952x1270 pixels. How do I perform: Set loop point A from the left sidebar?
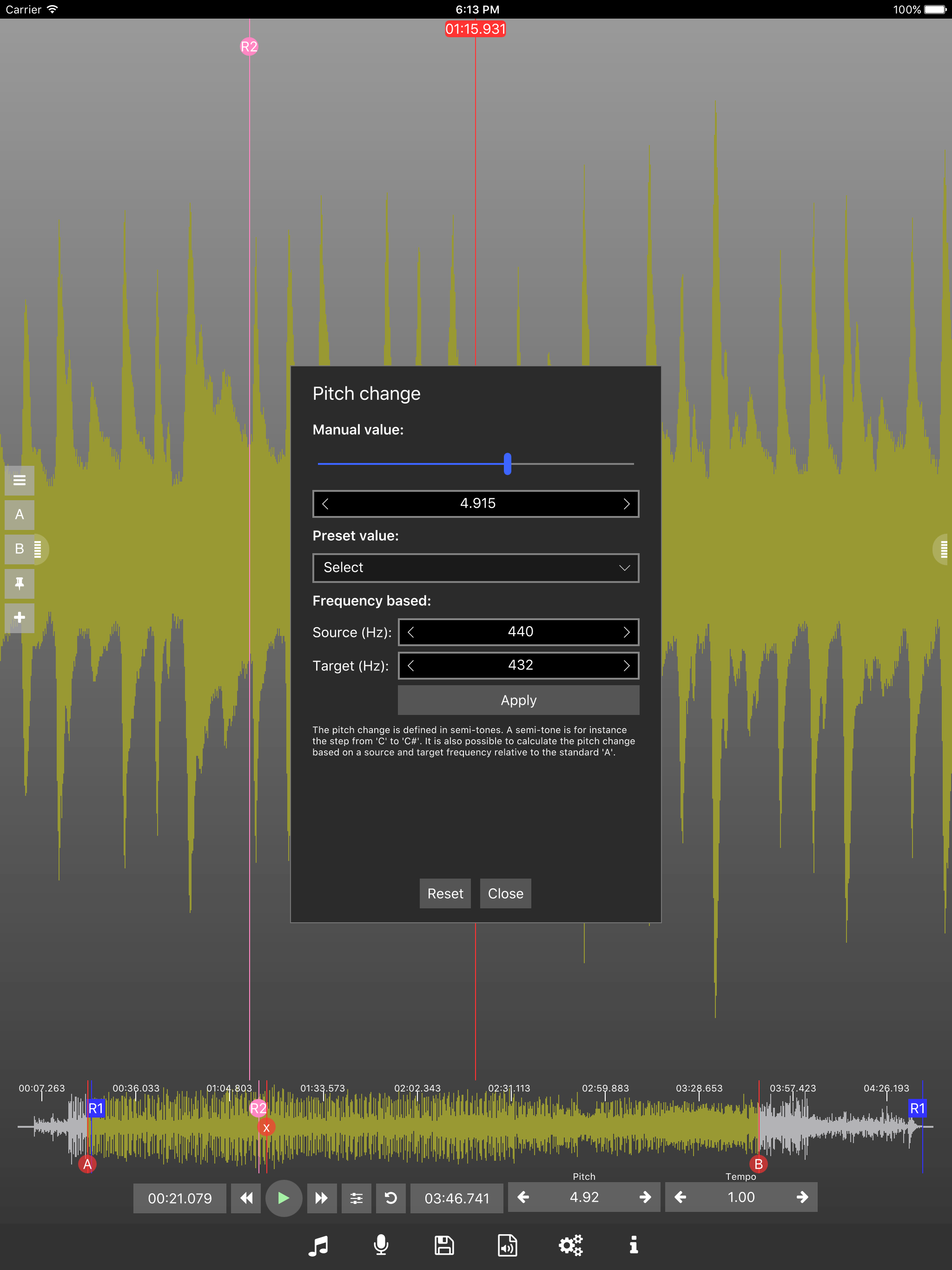pyautogui.click(x=20, y=515)
